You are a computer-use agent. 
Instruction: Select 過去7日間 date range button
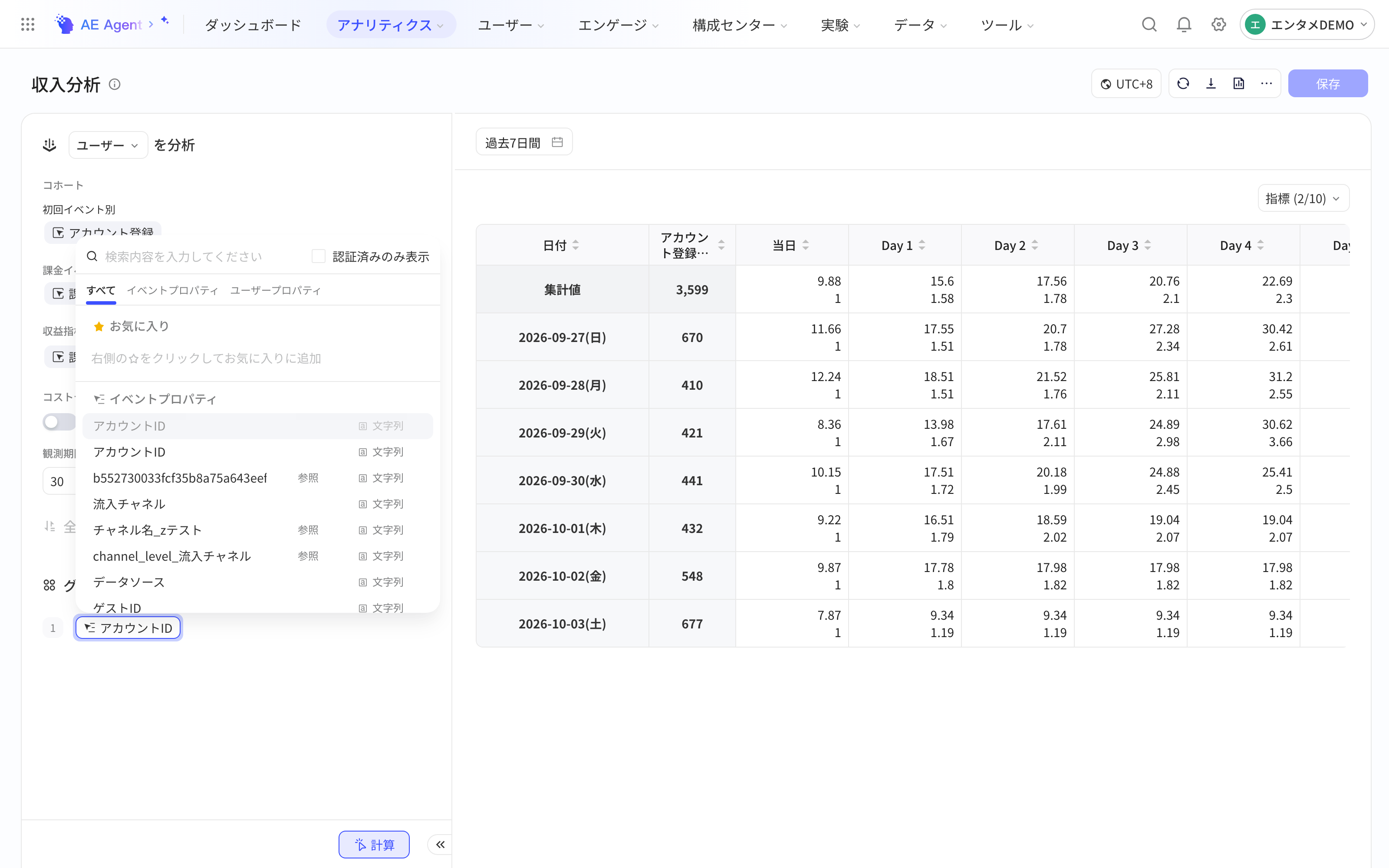pos(524,142)
